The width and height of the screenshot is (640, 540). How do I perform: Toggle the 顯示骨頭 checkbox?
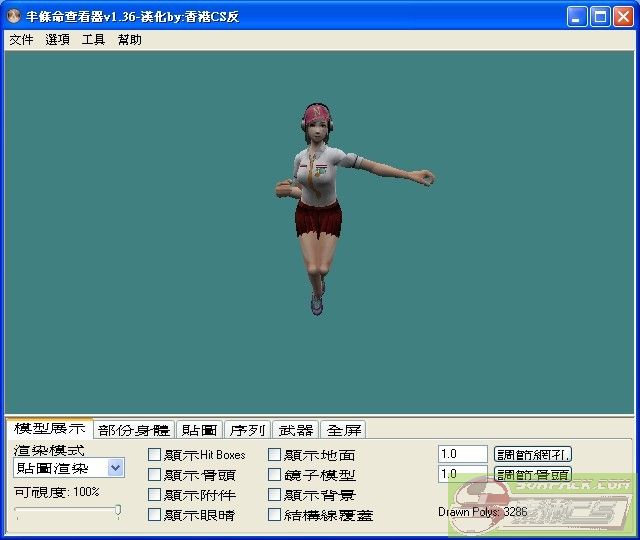click(154, 475)
